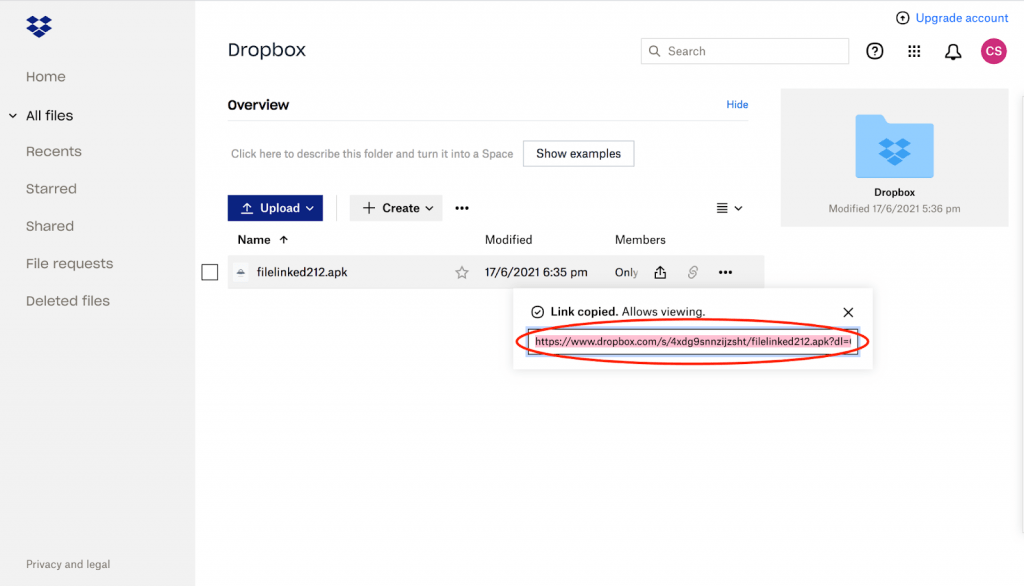
Task: Click the search magnifier icon
Action: [654, 51]
